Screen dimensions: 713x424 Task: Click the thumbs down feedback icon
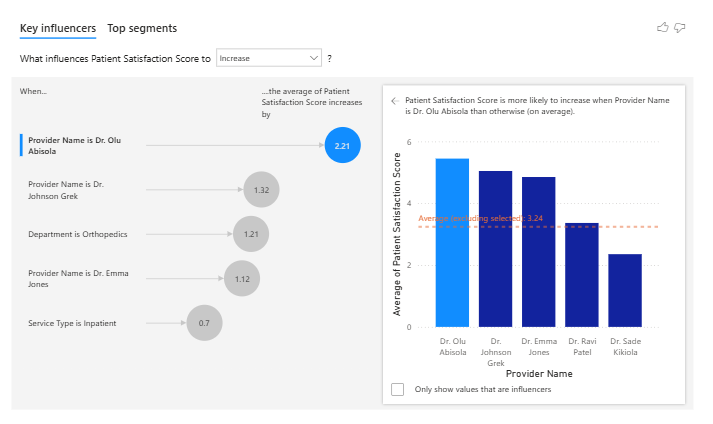point(679,28)
